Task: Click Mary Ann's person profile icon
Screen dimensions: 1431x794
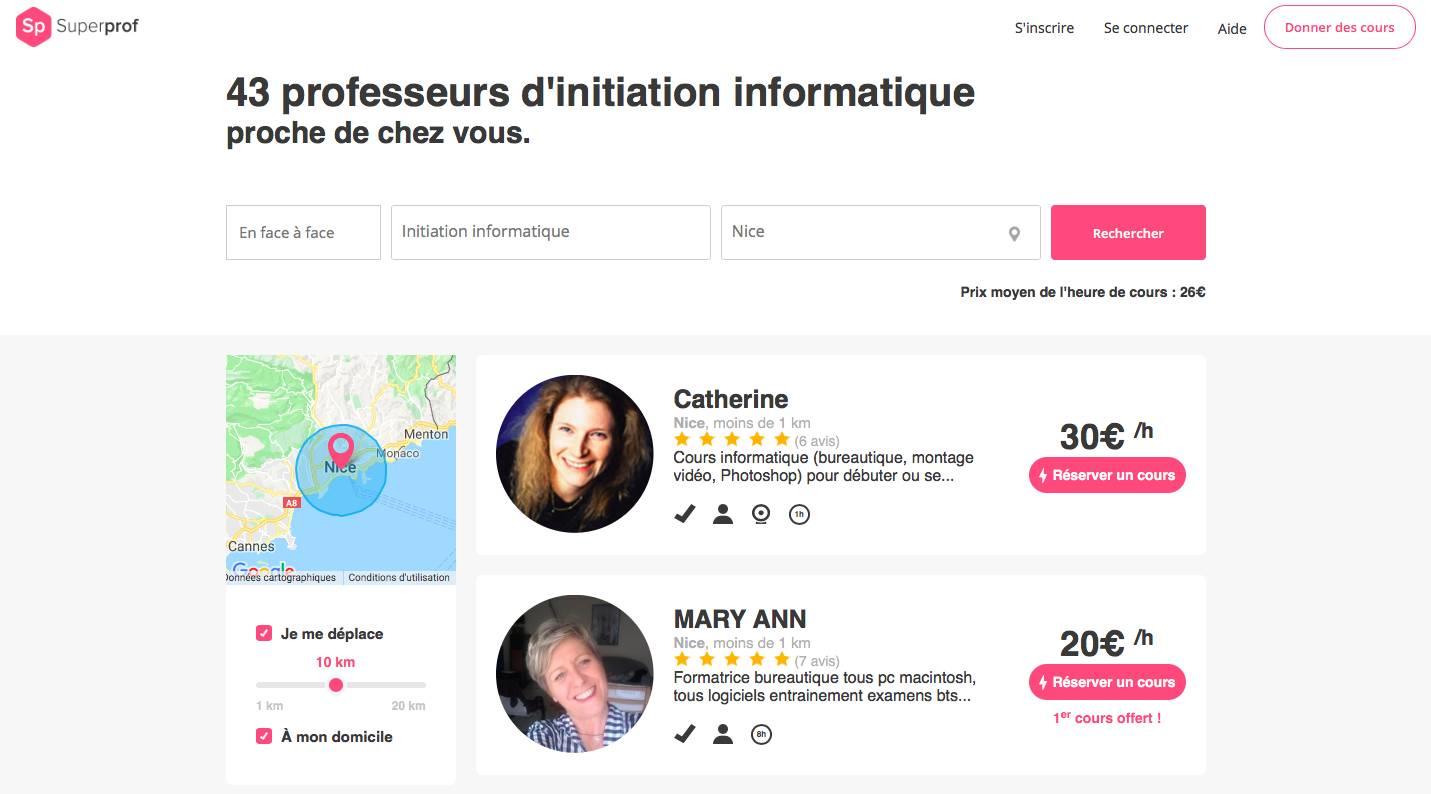Action: (x=723, y=734)
